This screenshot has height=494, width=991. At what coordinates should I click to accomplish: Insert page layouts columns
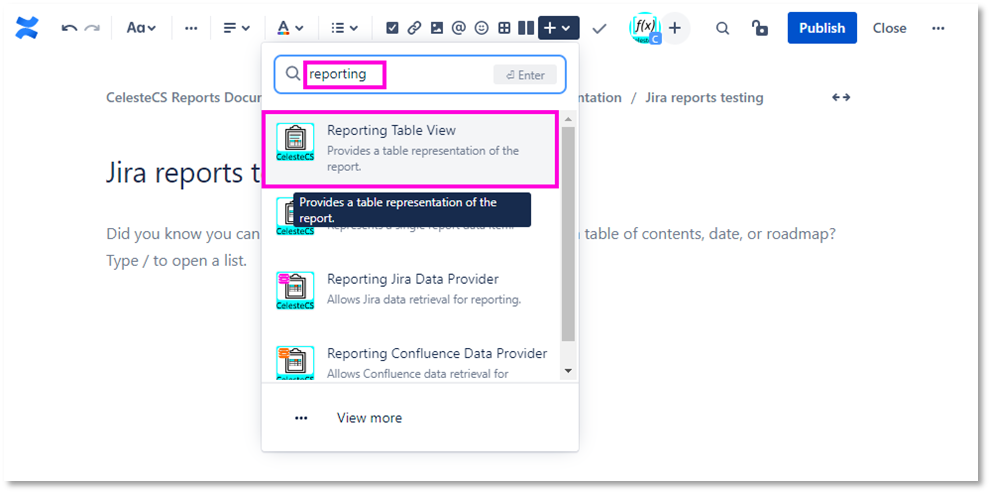tap(526, 28)
